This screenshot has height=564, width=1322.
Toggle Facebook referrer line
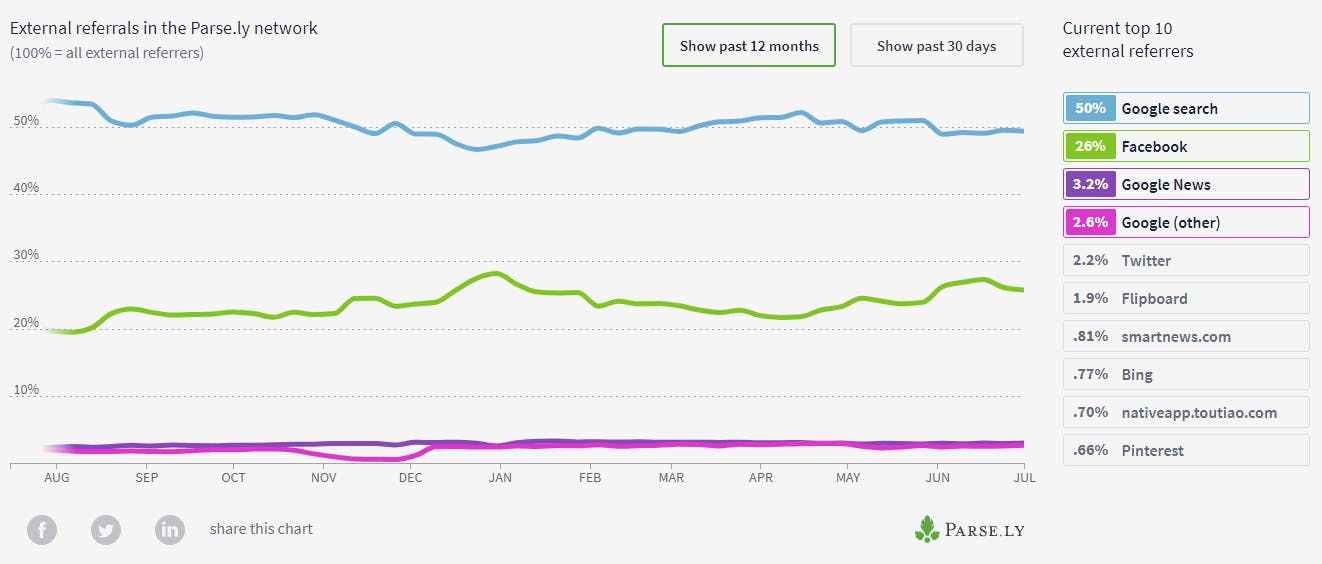pos(1186,146)
